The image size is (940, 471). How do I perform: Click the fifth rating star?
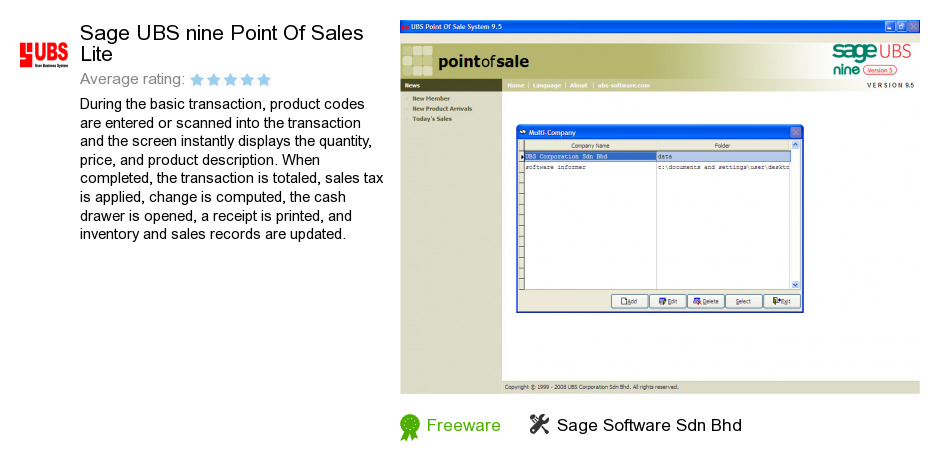(x=264, y=80)
